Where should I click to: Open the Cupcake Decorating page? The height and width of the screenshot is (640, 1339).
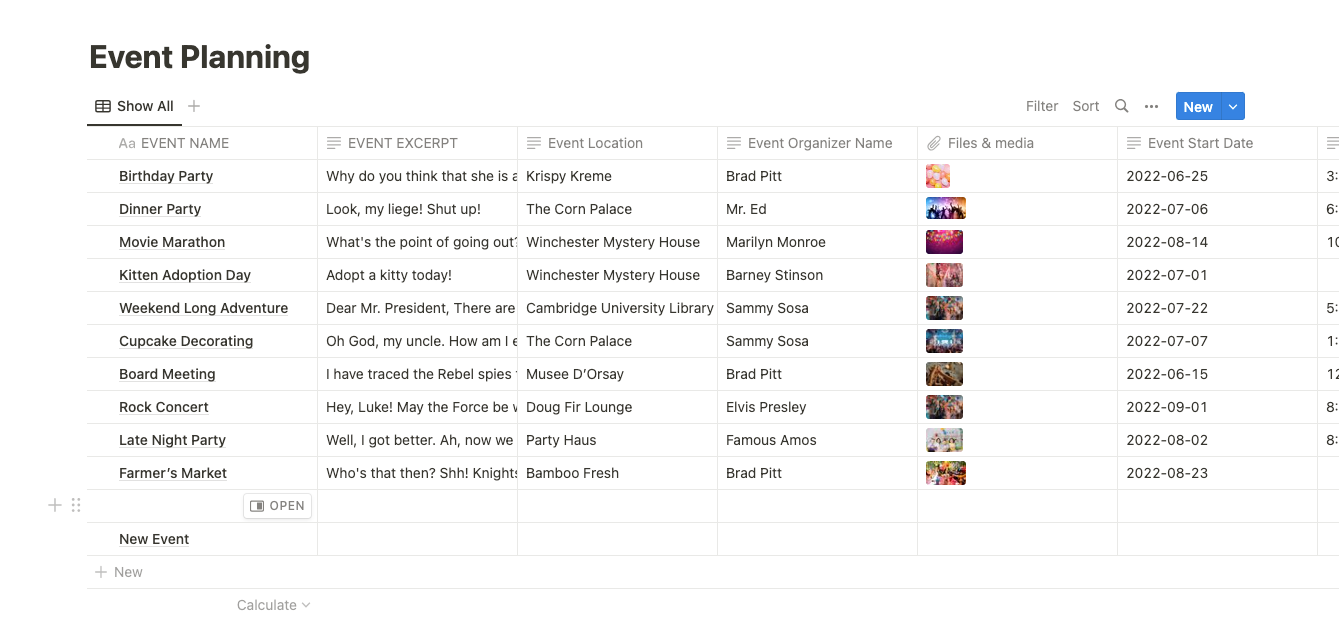(x=186, y=341)
